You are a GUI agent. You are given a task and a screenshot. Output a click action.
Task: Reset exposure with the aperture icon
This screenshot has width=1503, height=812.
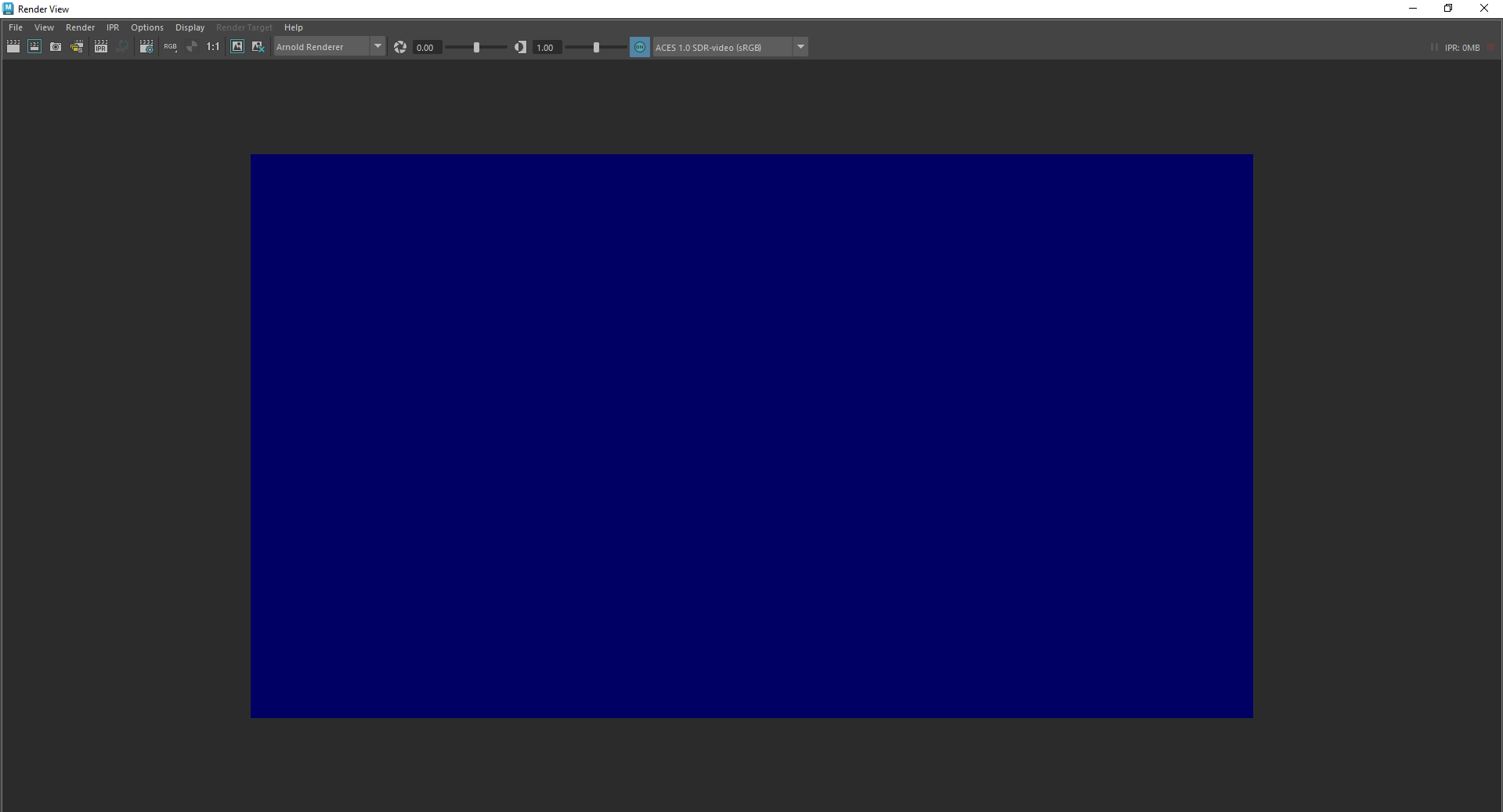(x=400, y=47)
